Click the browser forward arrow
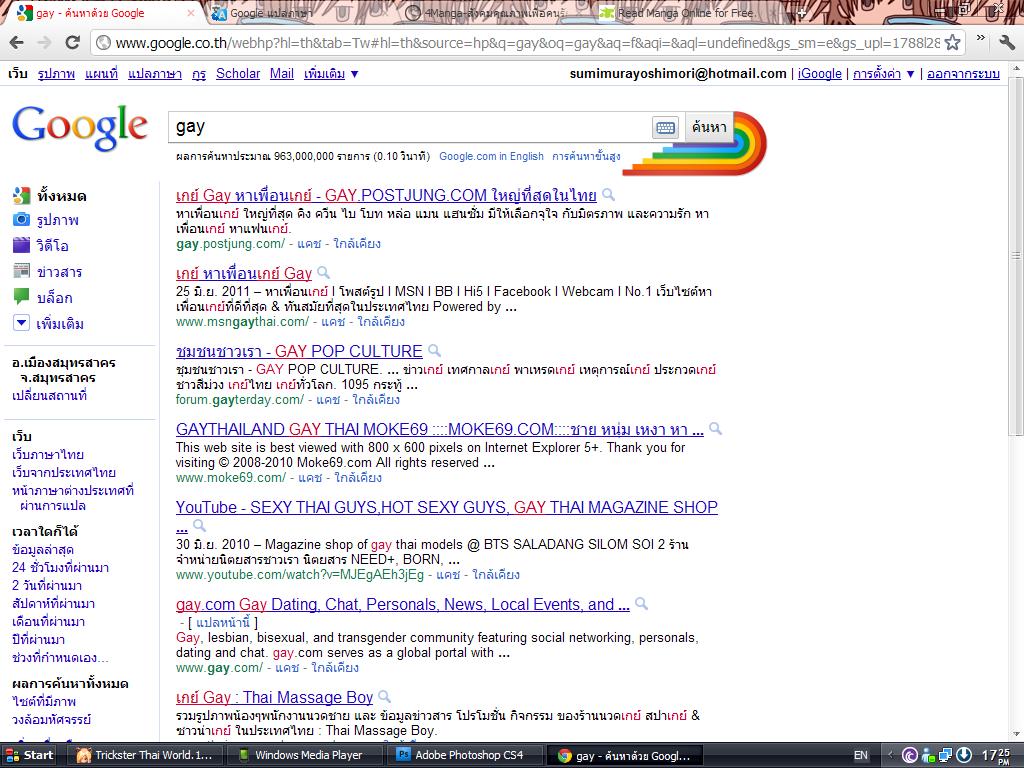The height and width of the screenshot is (768, 1024). click(x=44, y=43)
